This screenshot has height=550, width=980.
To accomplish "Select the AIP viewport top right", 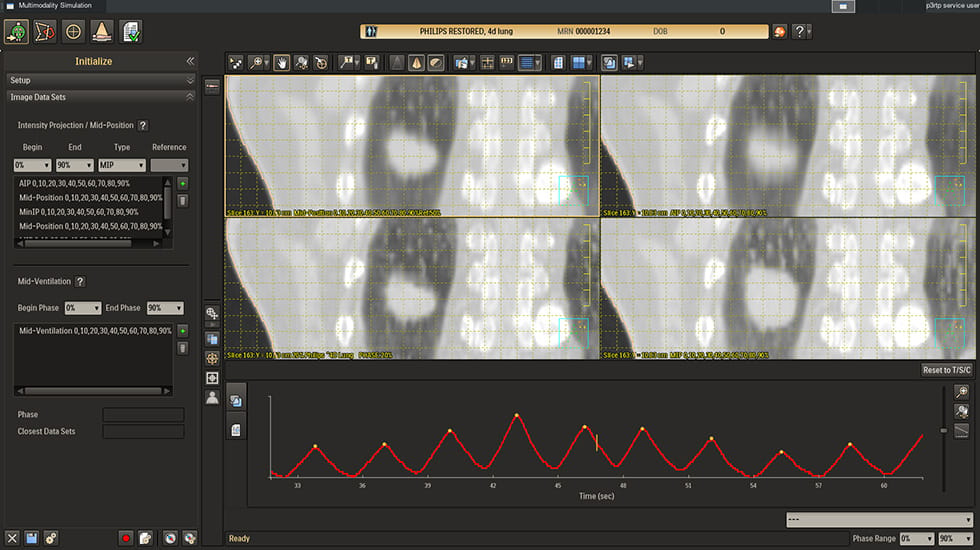I will point(788,146).
